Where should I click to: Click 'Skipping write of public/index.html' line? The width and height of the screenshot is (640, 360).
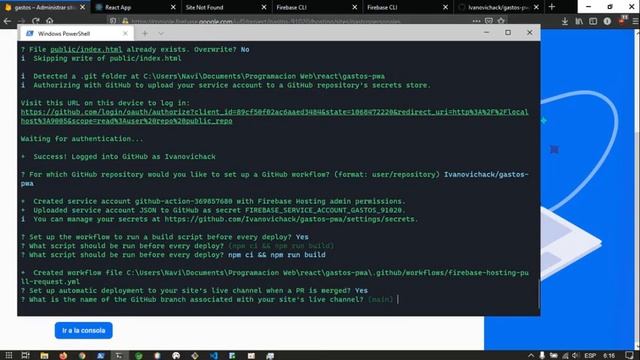point(107,58)
